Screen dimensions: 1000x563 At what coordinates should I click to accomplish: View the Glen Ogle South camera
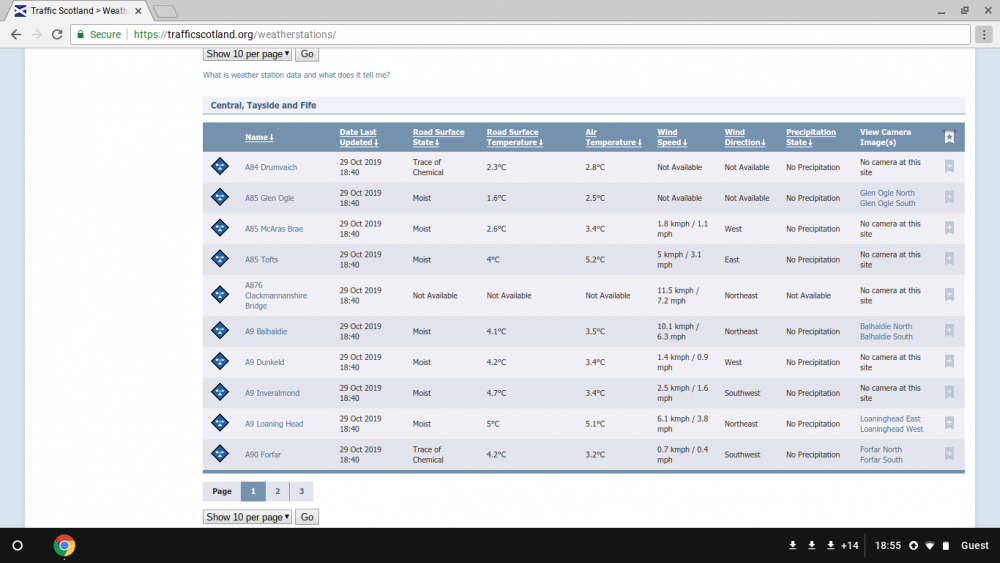pos(887,203)
